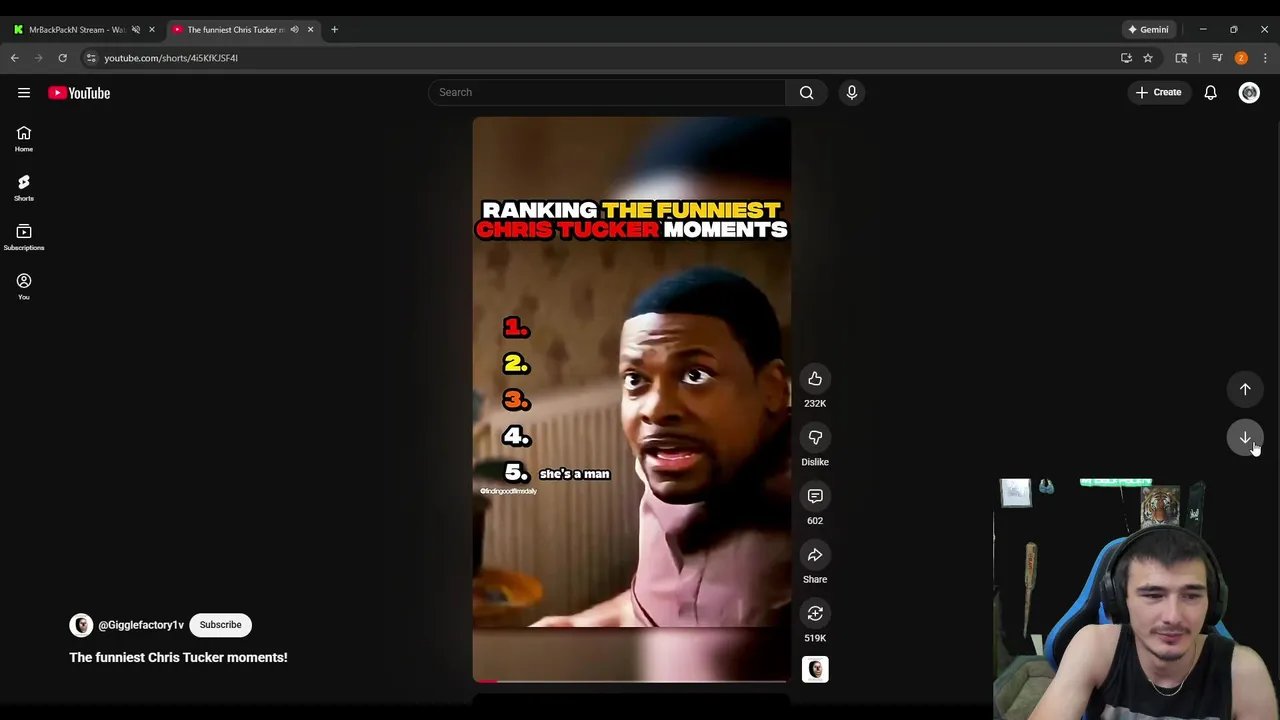Viewport: 1280px width, 720px height.
Task: Click the sound source thumbnail
Action: tap(815, 669)
